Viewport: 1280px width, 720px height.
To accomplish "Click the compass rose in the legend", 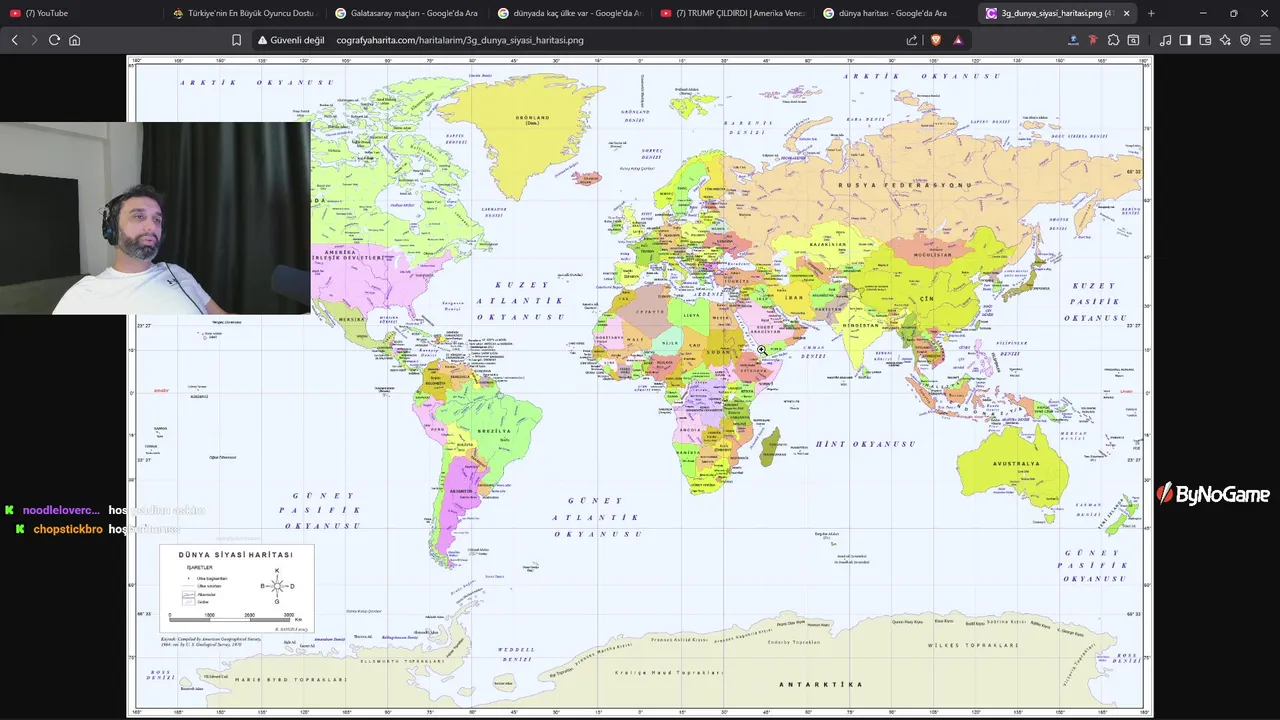I will tap(277, 586).
